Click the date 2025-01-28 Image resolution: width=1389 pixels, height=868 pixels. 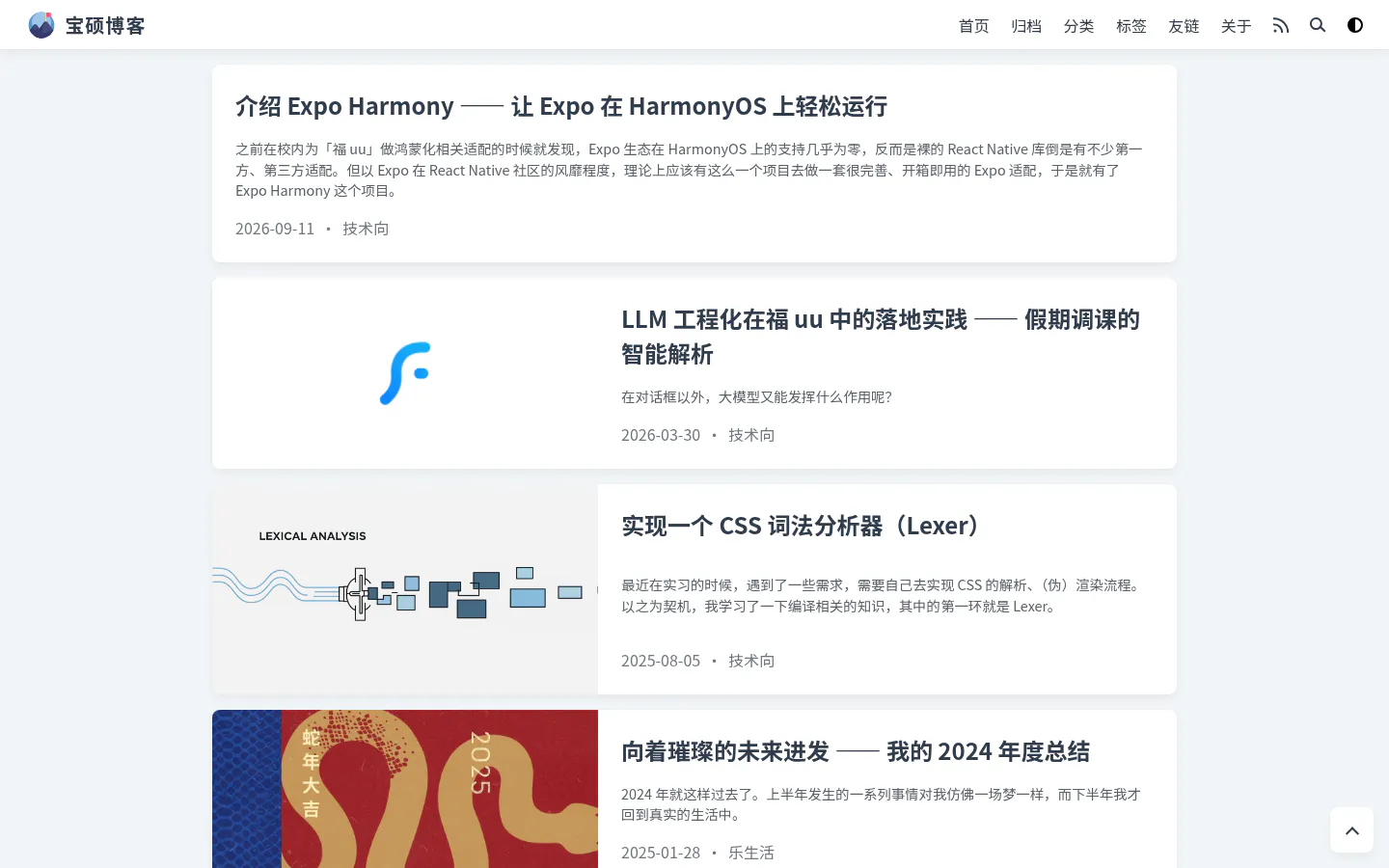[x=661, y=853]
